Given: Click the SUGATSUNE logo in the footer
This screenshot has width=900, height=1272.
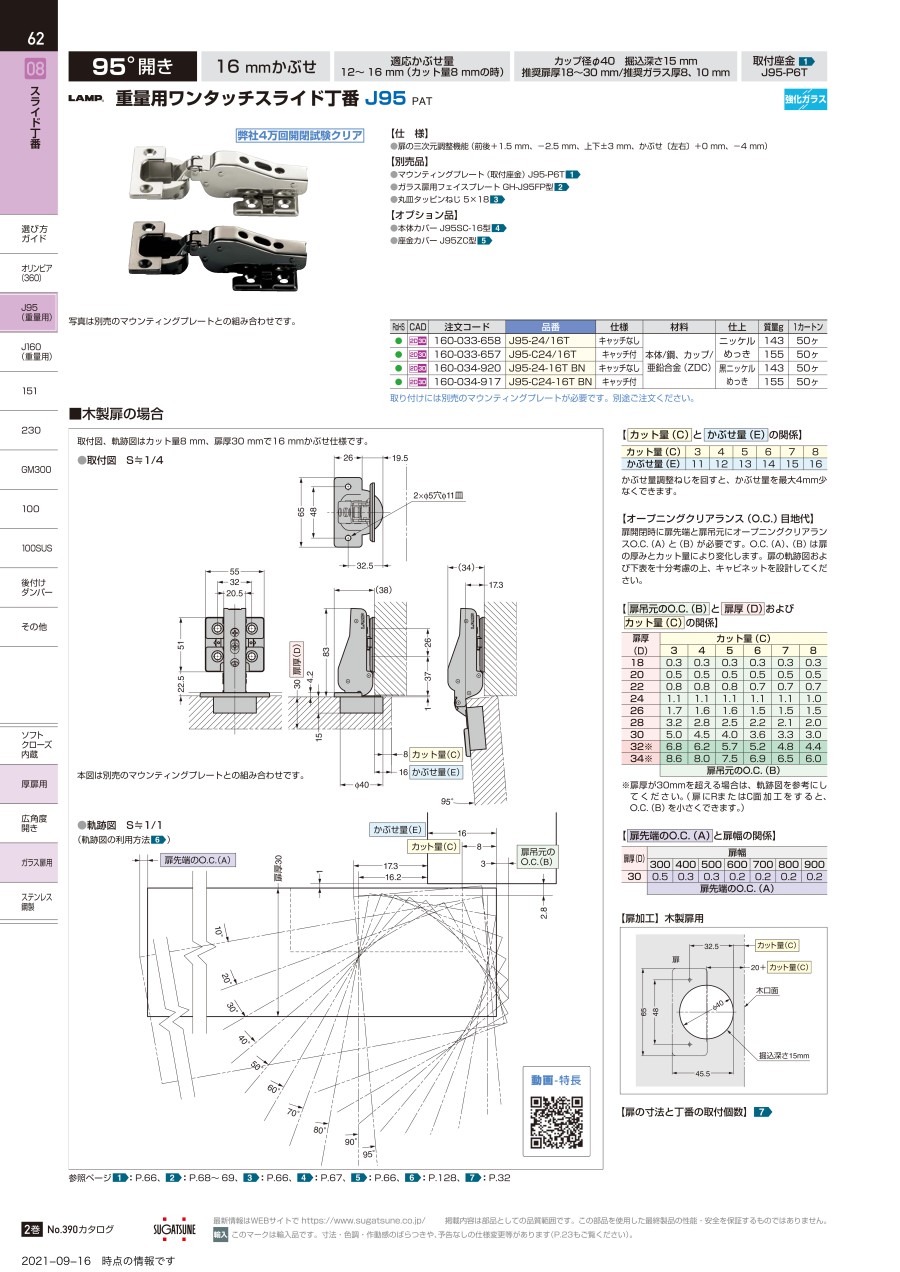Looking at the screenshot, I should 176,1228.
